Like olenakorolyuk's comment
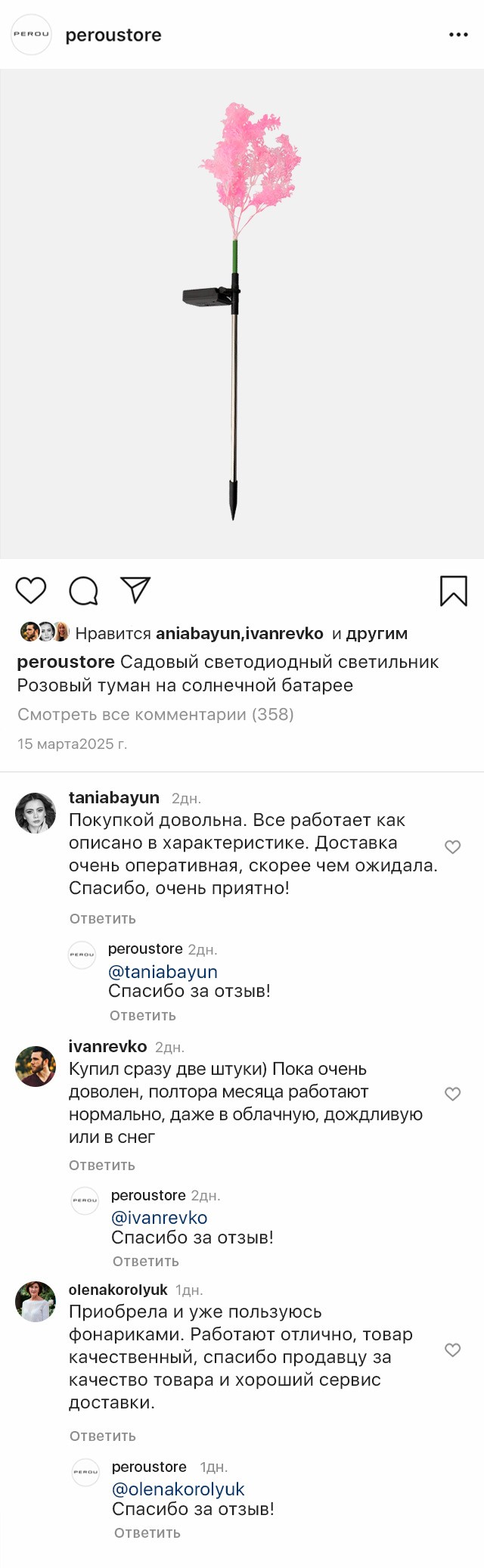 click(x=452, y=1350)
